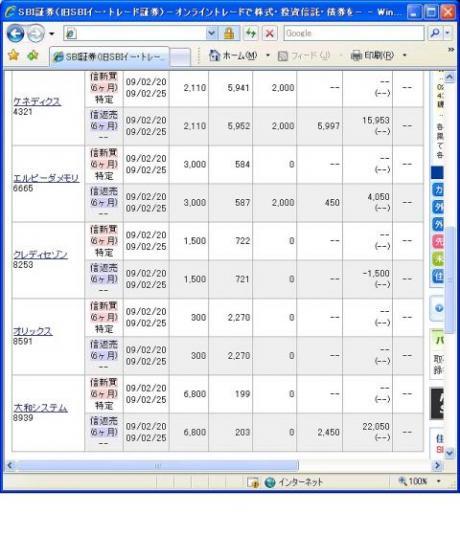Click the page vertical scroll up arrow
460x535 pixels.
pyautogui.click(x=449, y=77)
